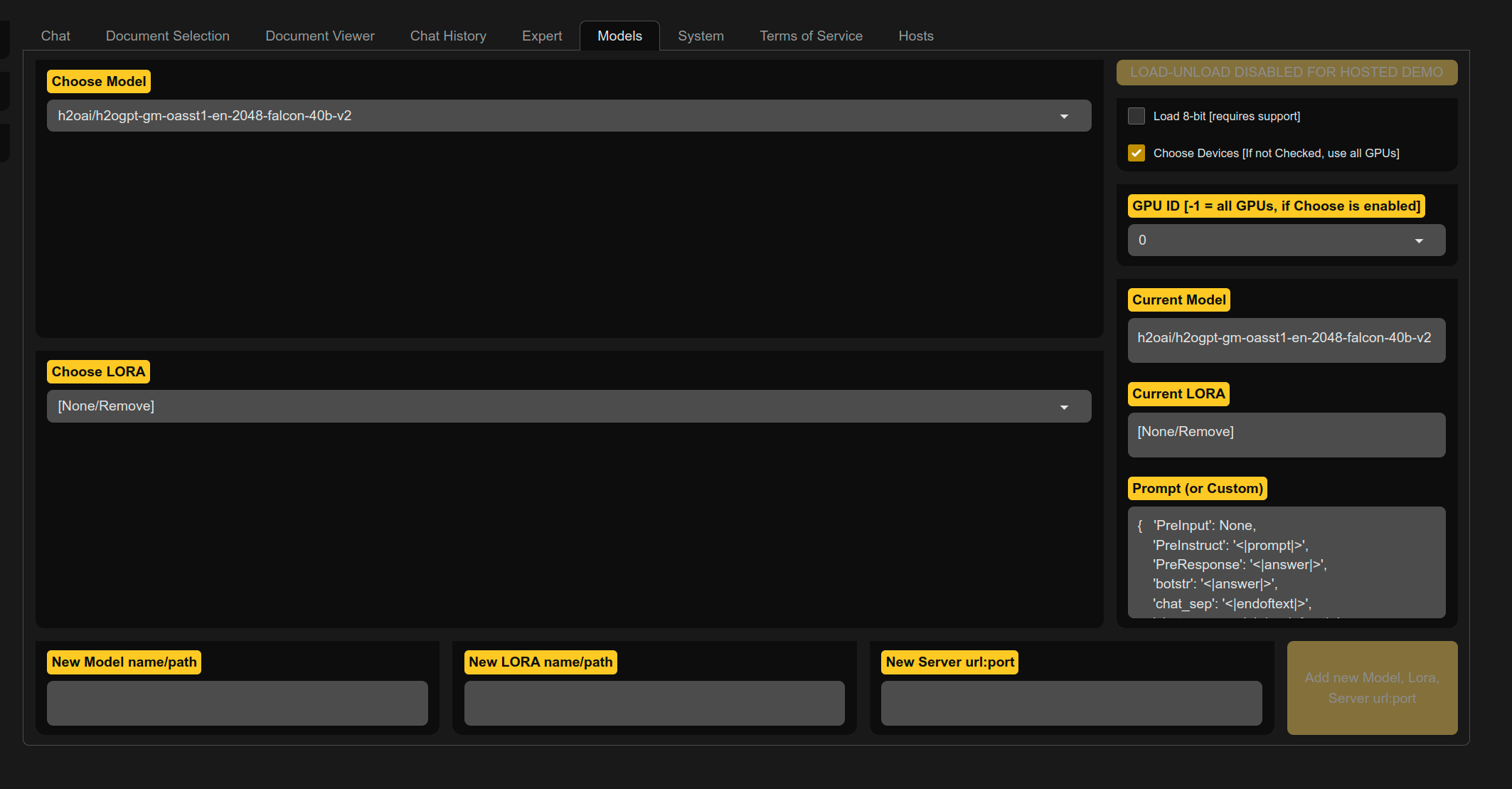Screen dimensions: 1512x789
Task: Open the Terms of Service tab
Action: (811, 36)
